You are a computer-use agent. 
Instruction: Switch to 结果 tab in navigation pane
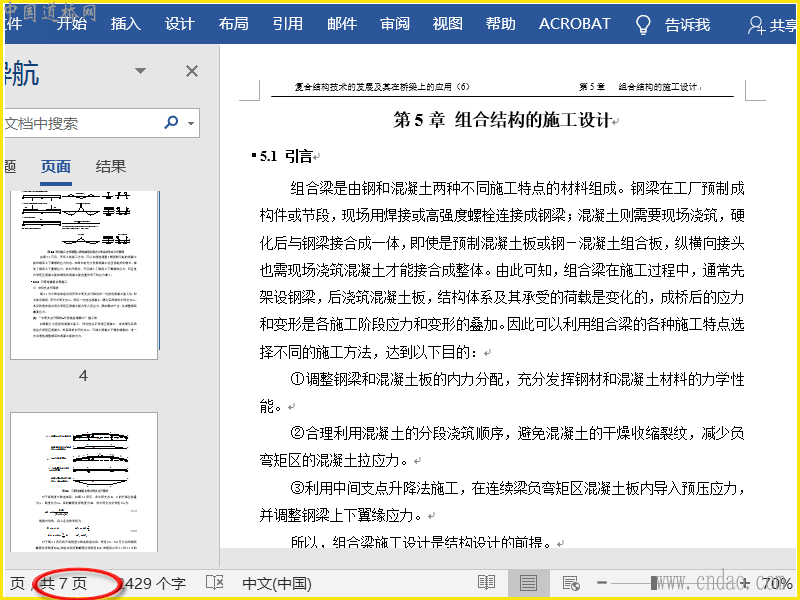point(111,167)
